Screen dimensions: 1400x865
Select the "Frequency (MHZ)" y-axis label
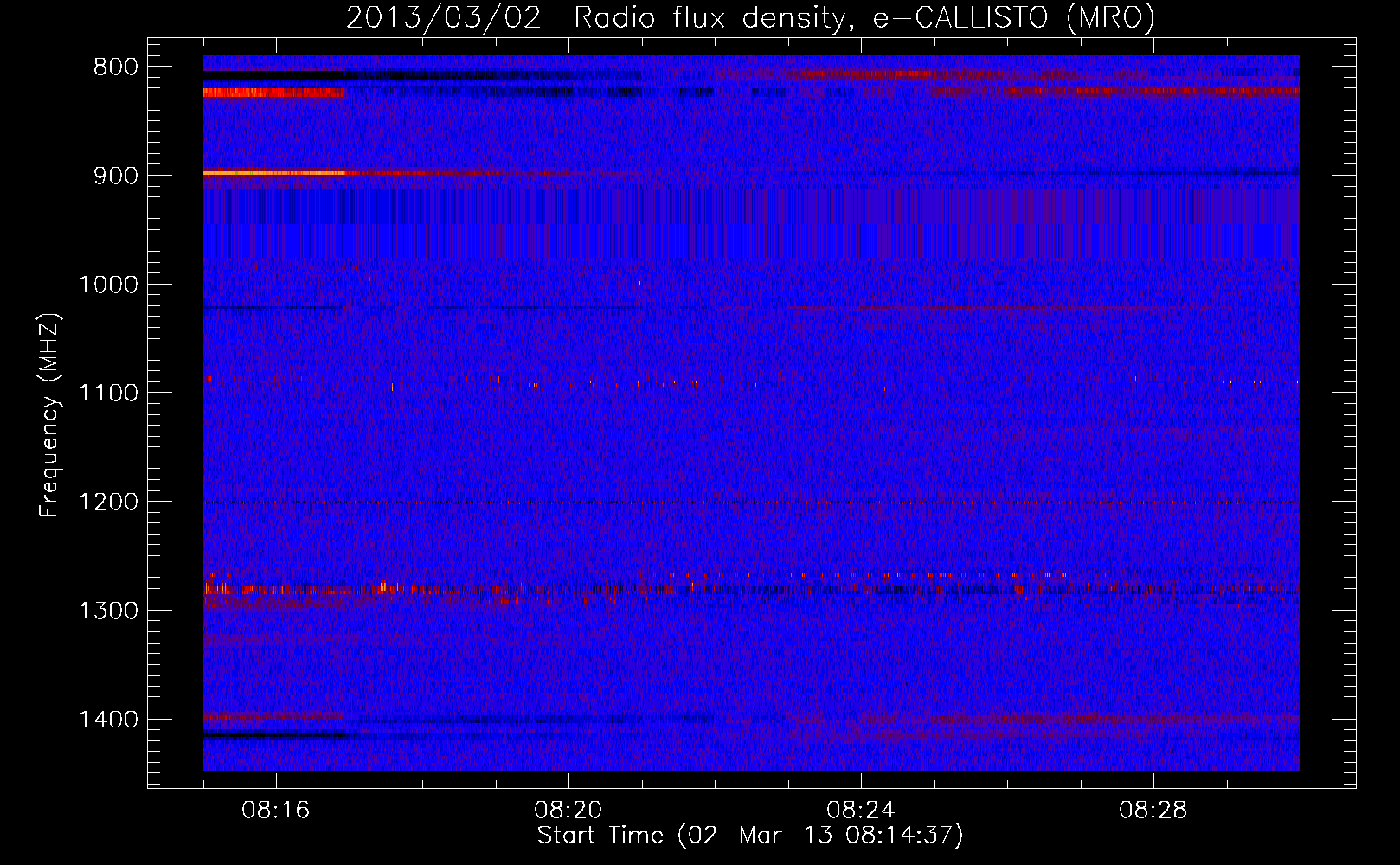click(49, 415)
